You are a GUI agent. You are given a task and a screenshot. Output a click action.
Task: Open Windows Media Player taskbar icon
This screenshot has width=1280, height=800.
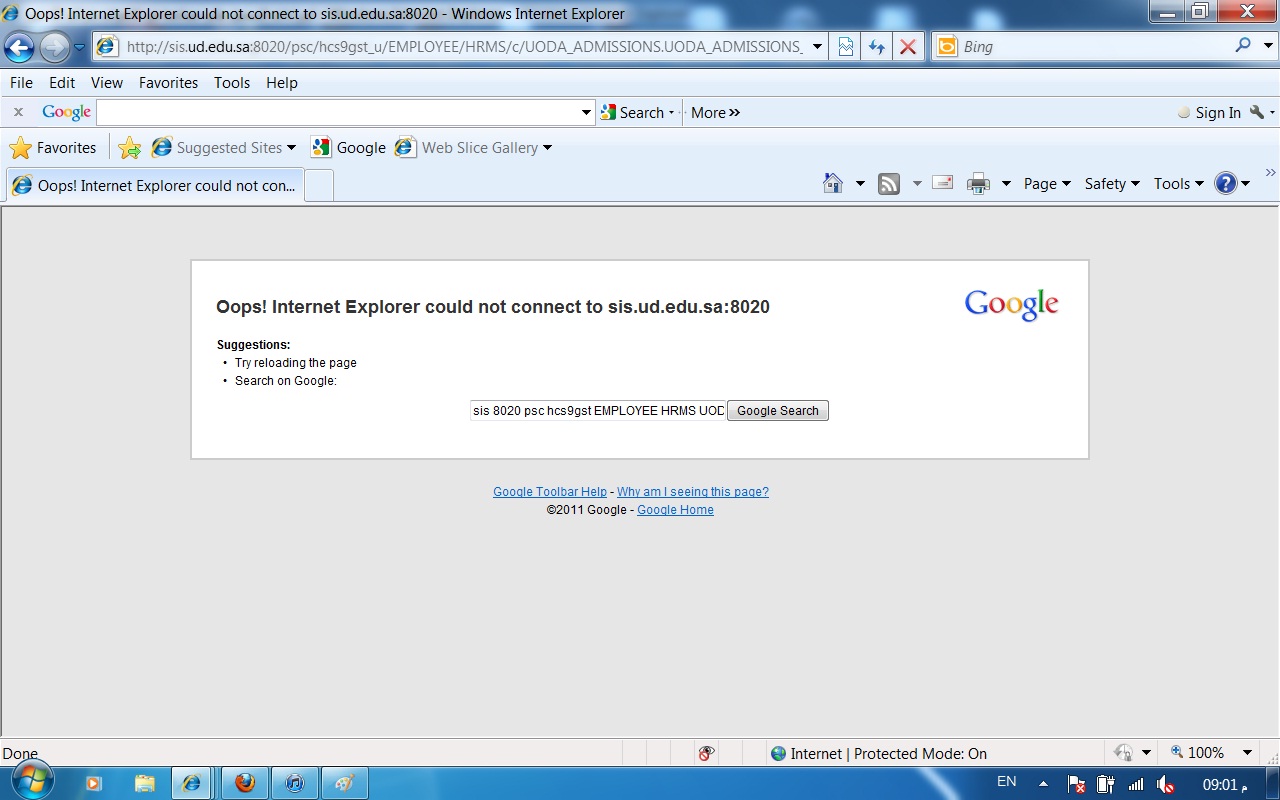coord(93,783)
